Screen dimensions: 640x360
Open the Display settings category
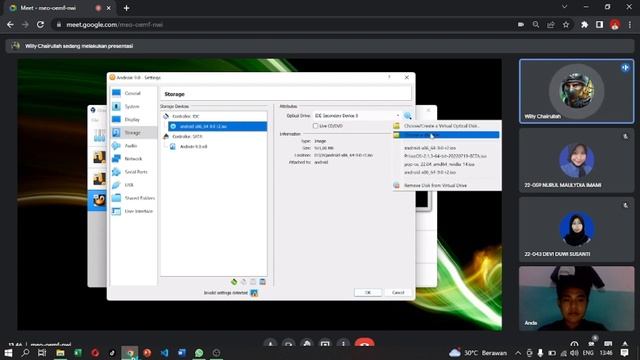(x=133, y=119)
